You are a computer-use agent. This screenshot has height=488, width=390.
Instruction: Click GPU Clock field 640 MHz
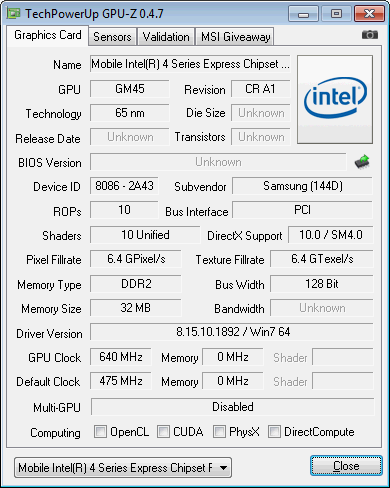click(x=121, y=357)
